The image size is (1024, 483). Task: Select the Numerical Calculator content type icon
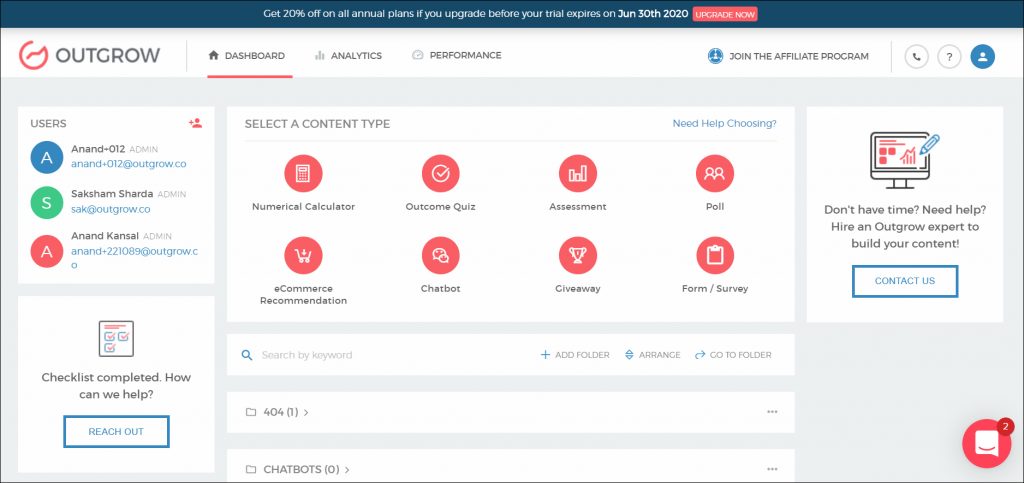(303, 174)
